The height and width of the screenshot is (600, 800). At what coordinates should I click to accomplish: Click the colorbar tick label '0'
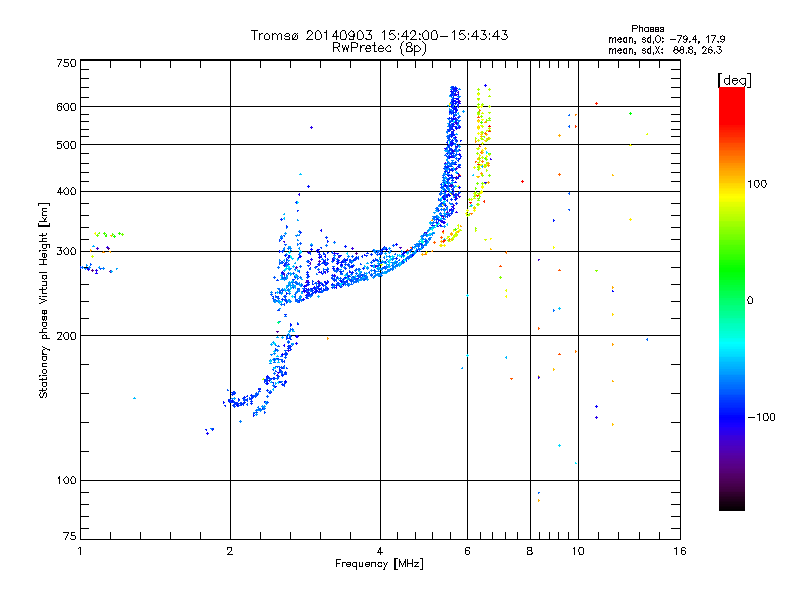coord(749,301)
